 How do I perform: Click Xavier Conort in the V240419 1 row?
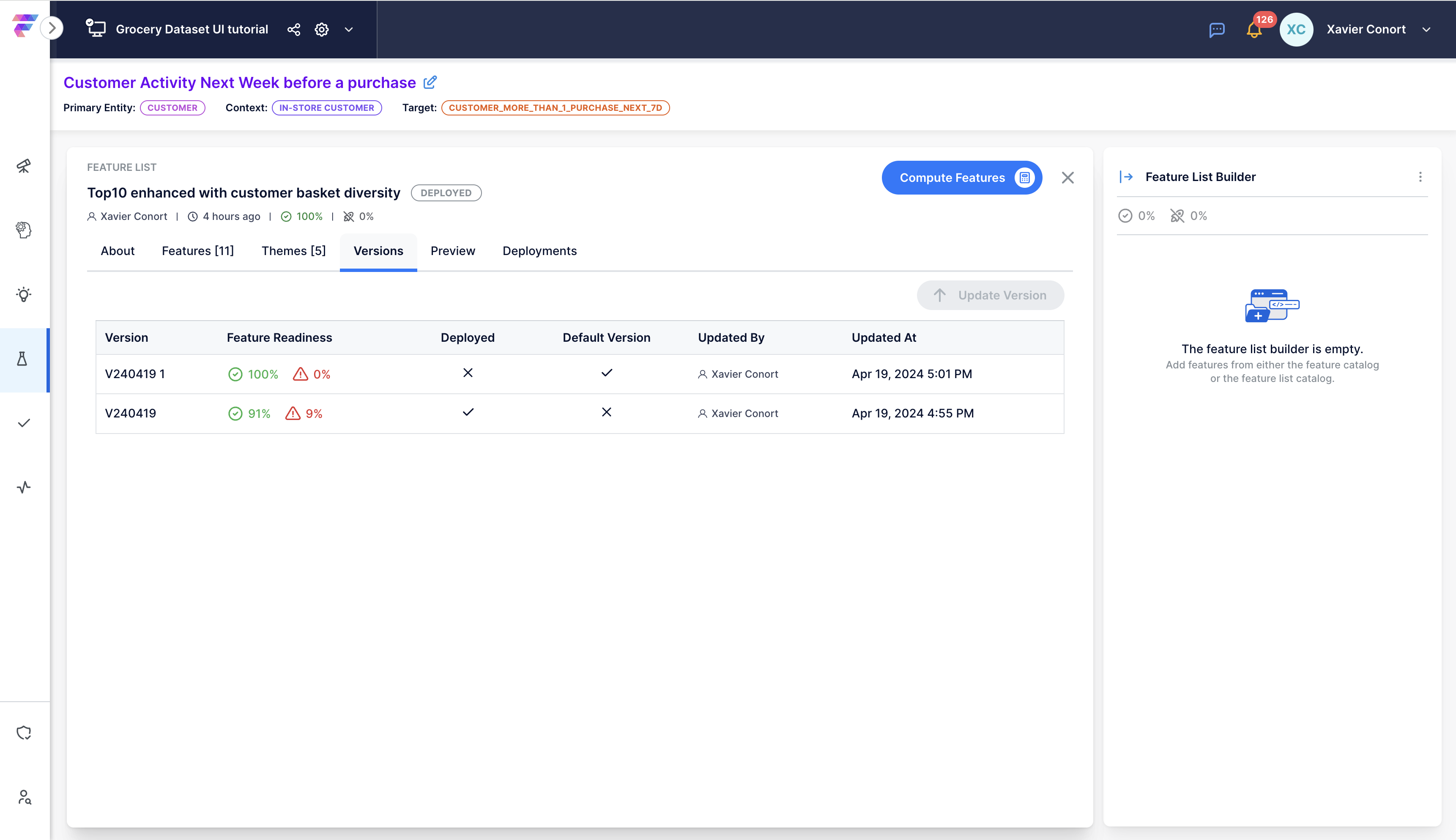(738, 374)
